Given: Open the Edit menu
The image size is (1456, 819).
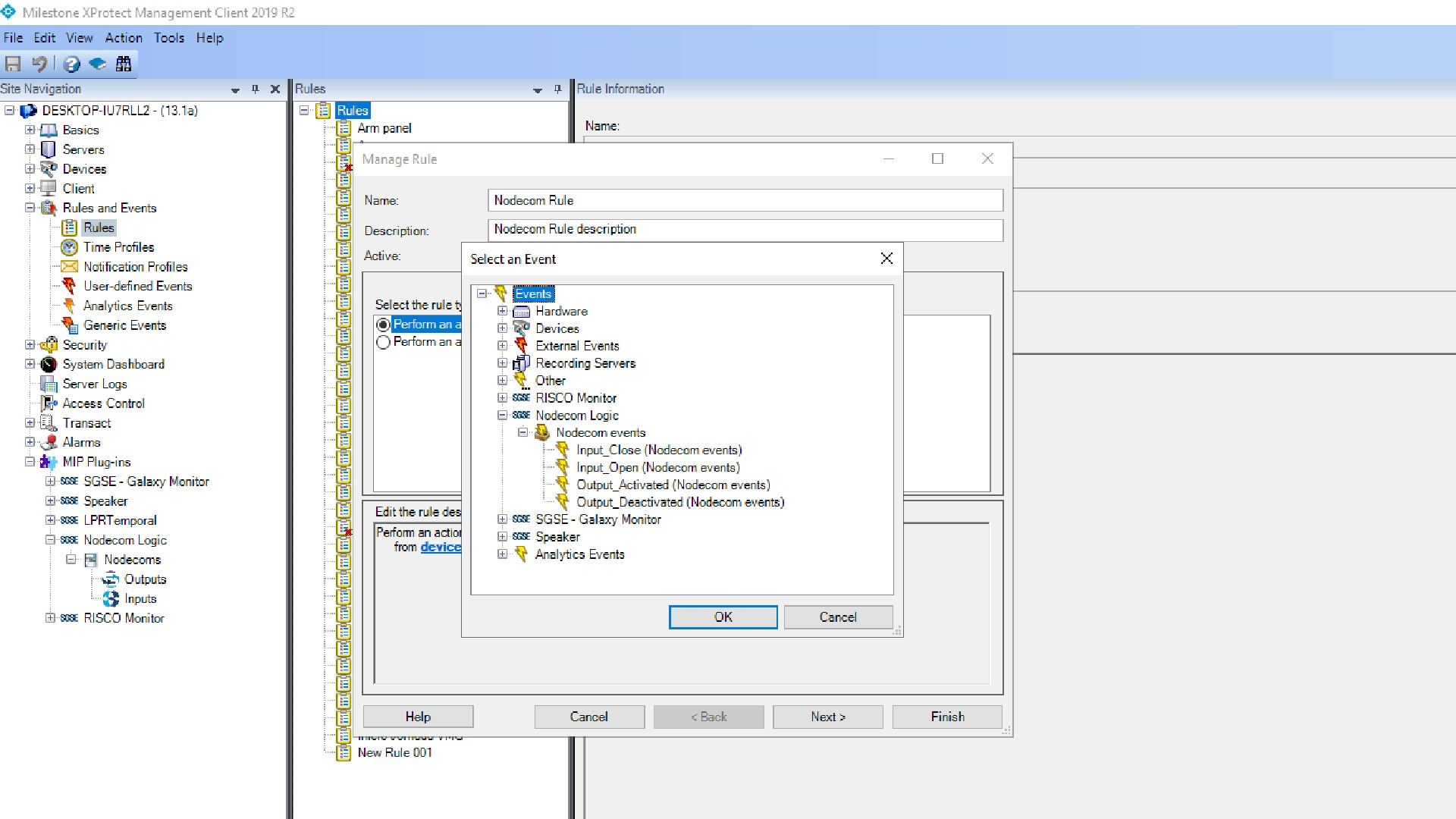Looking at the screenshot, I should pos(45,38).
